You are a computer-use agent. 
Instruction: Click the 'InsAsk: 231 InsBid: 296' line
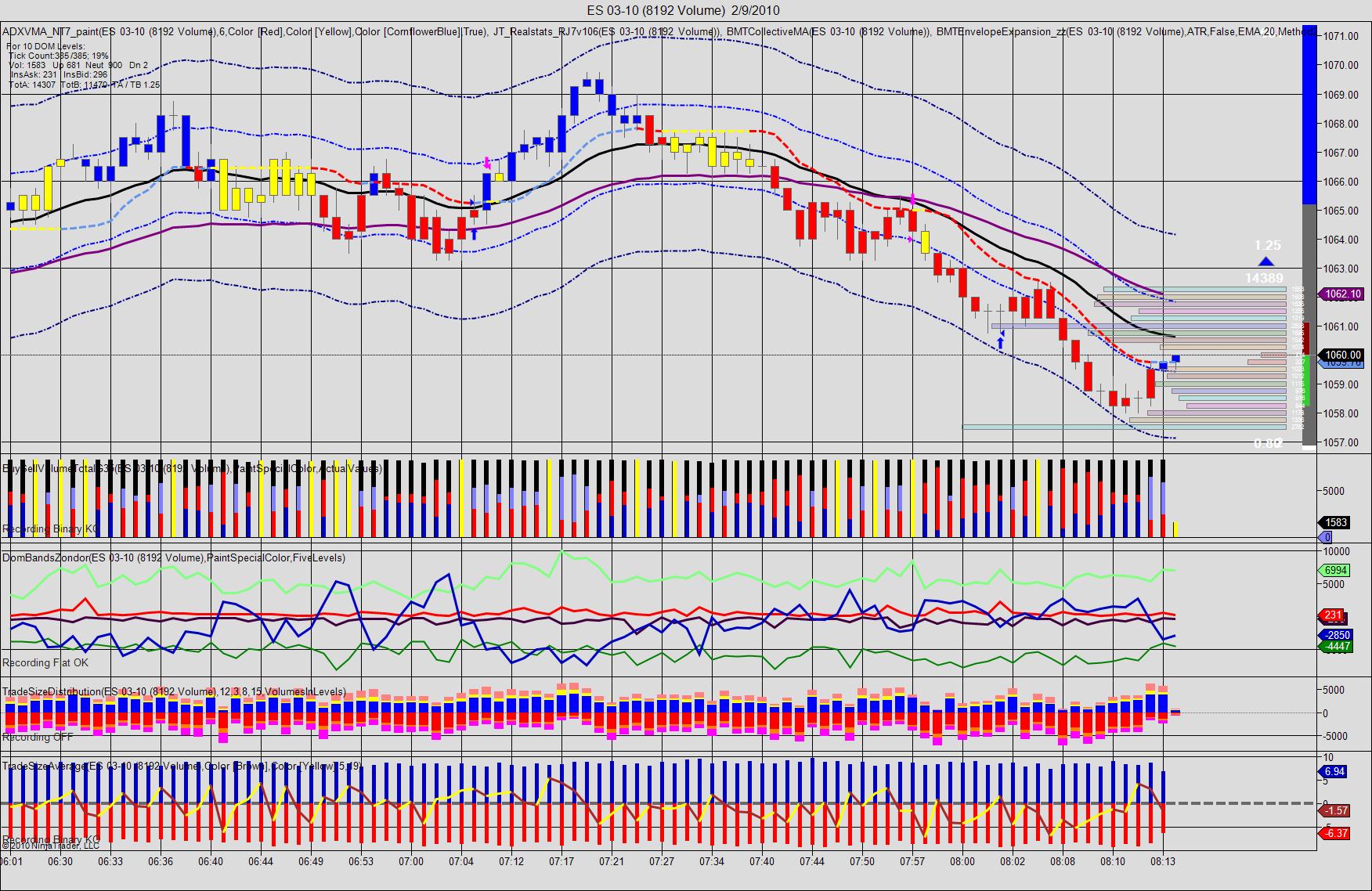pos(59,74)
